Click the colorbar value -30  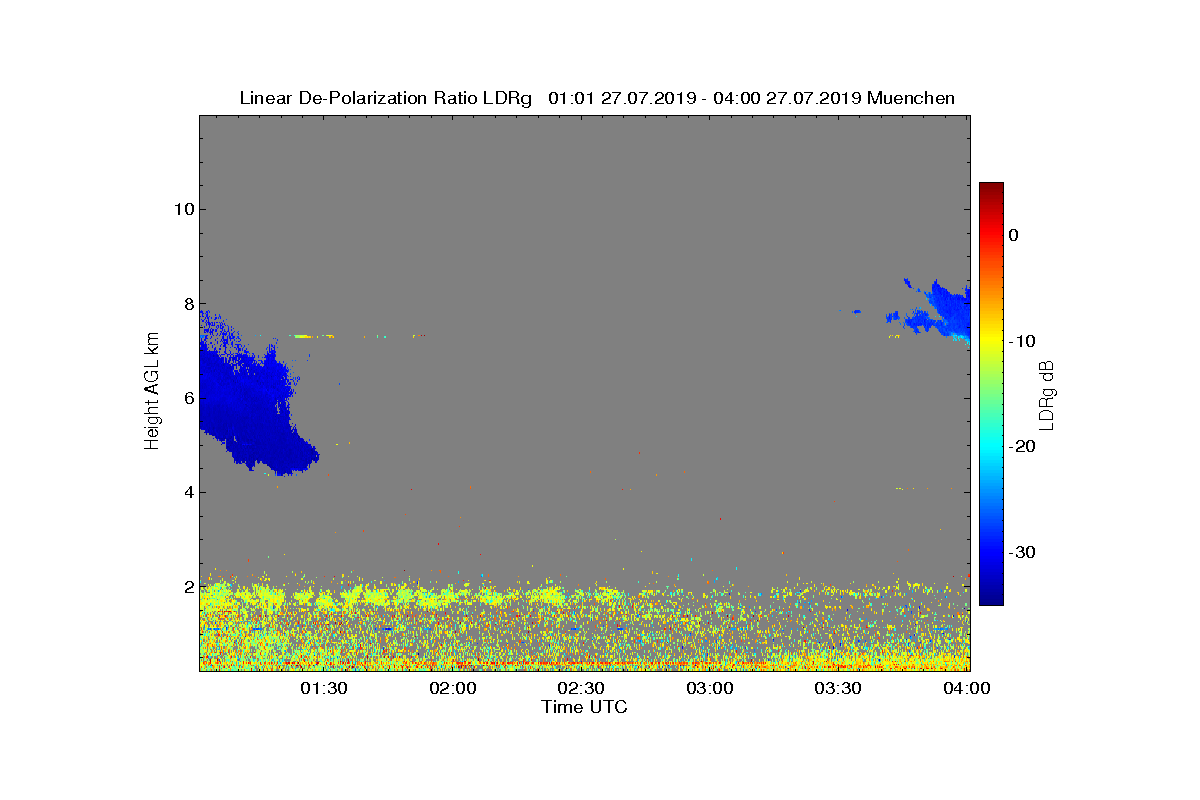[x=1021, y=552]
